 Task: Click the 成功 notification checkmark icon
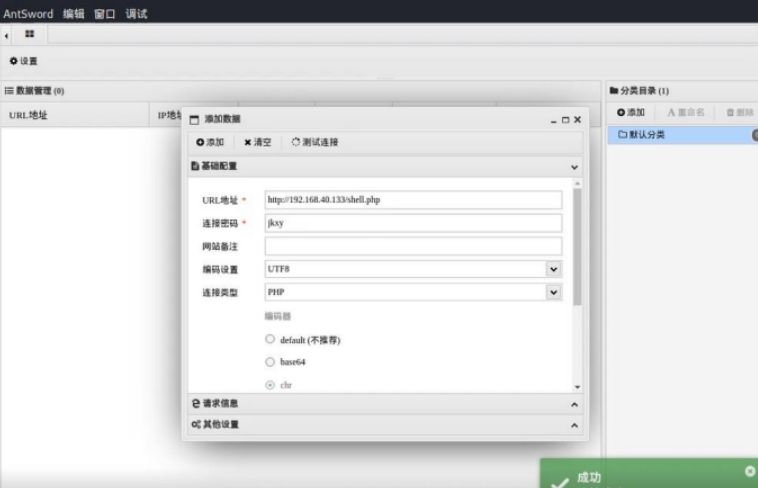pyautogui.click(x=560, y=482)
